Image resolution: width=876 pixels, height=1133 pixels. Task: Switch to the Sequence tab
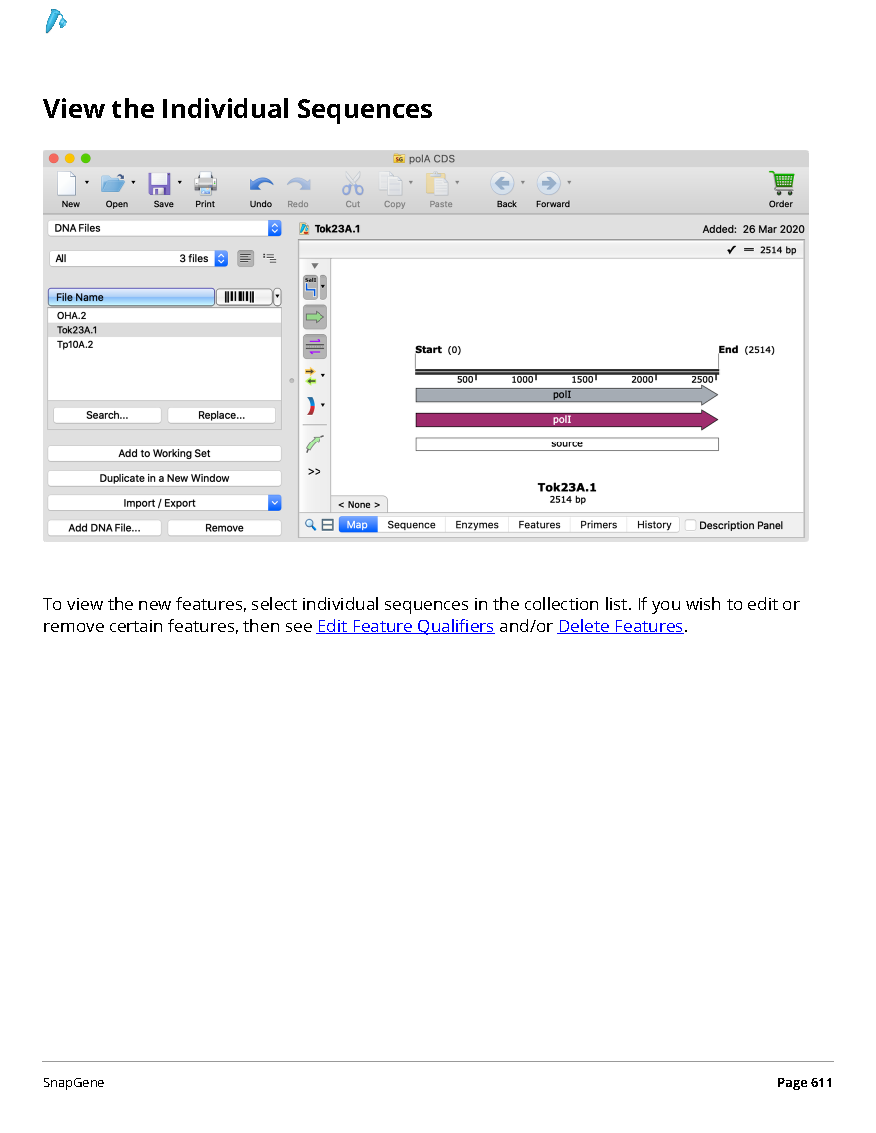pos(411,525)
